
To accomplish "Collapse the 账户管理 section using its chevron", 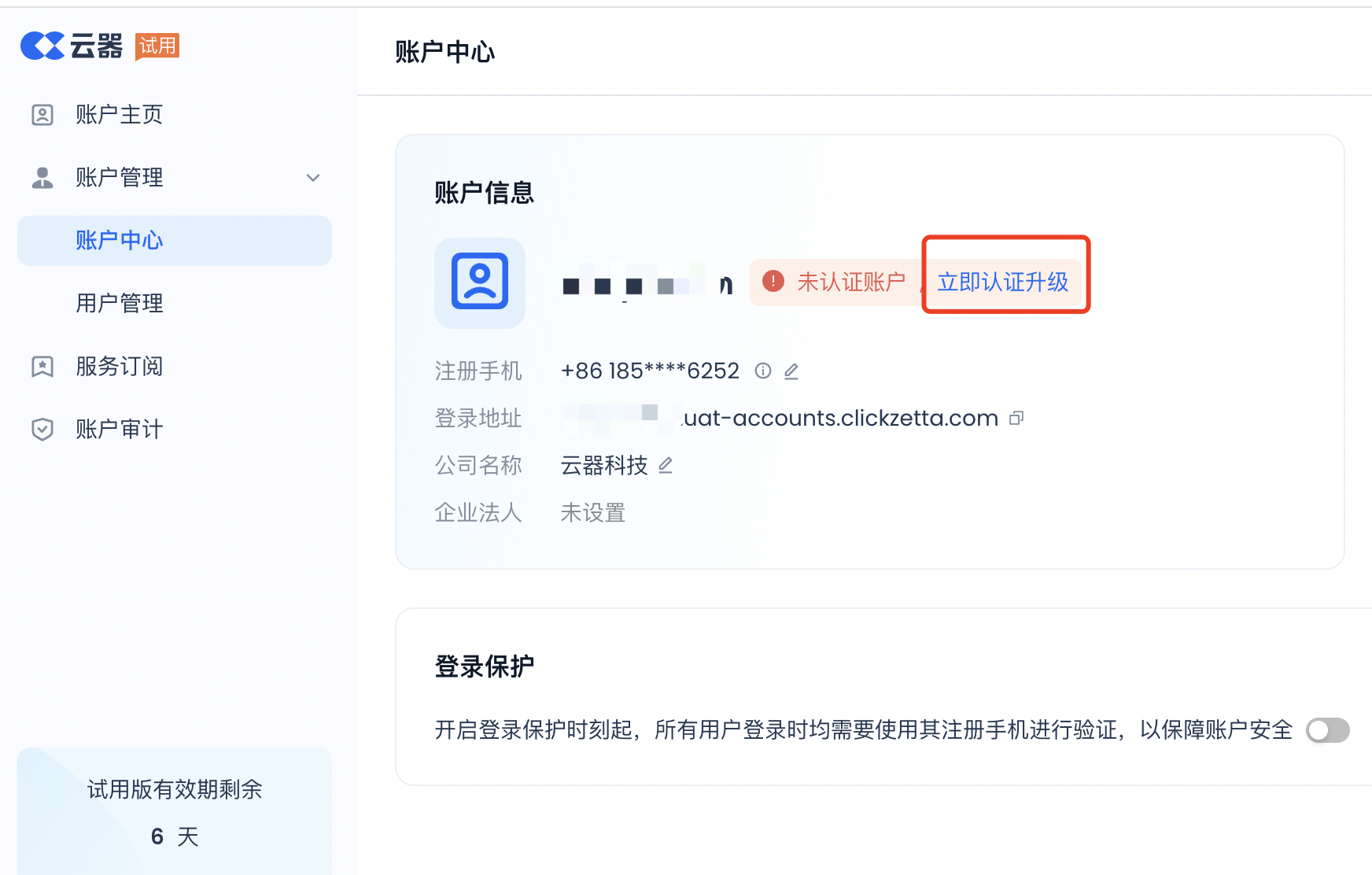I will [x=313, y=178].
